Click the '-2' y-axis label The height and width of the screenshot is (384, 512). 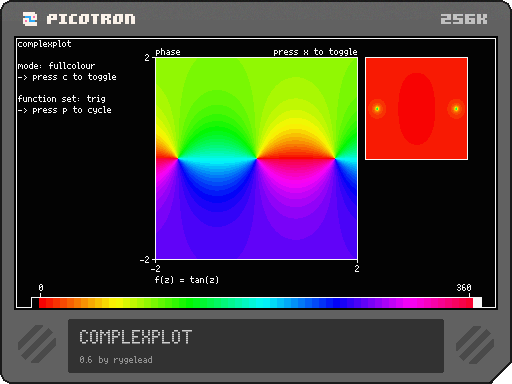coord(145,260)
